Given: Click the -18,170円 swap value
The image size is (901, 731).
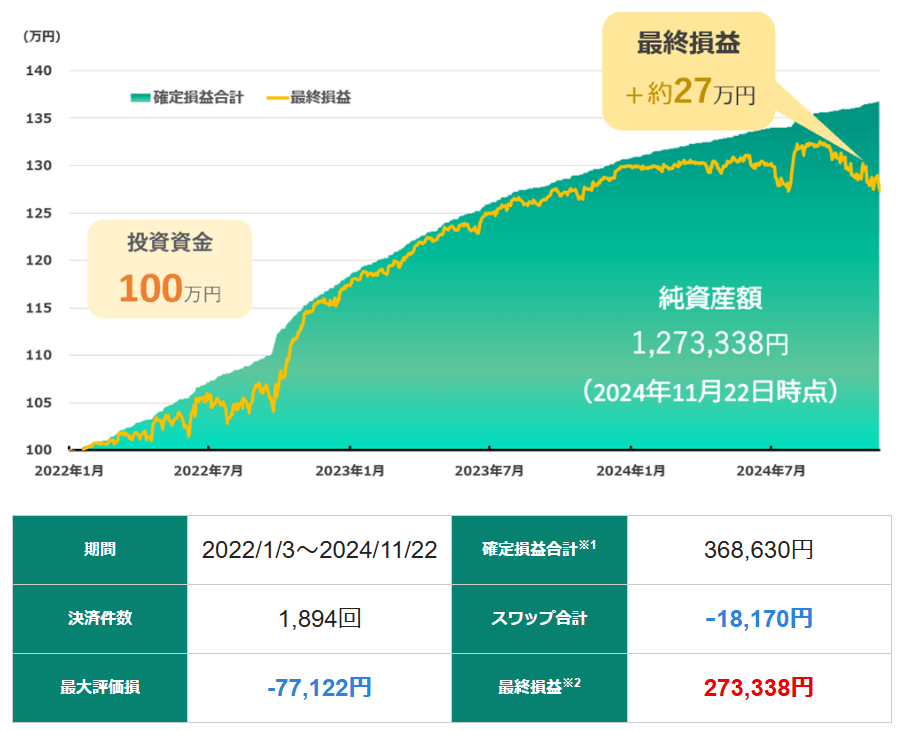Looking at the screenshot, I should click(759, 619).
